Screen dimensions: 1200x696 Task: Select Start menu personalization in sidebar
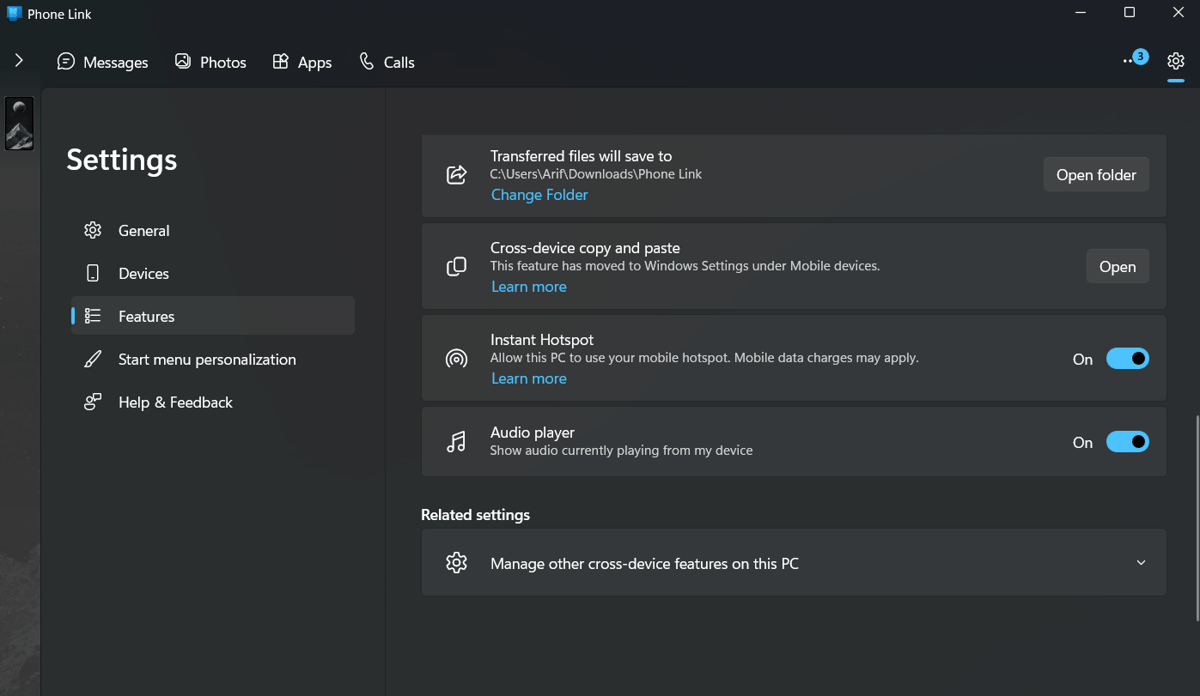(207, 359)
